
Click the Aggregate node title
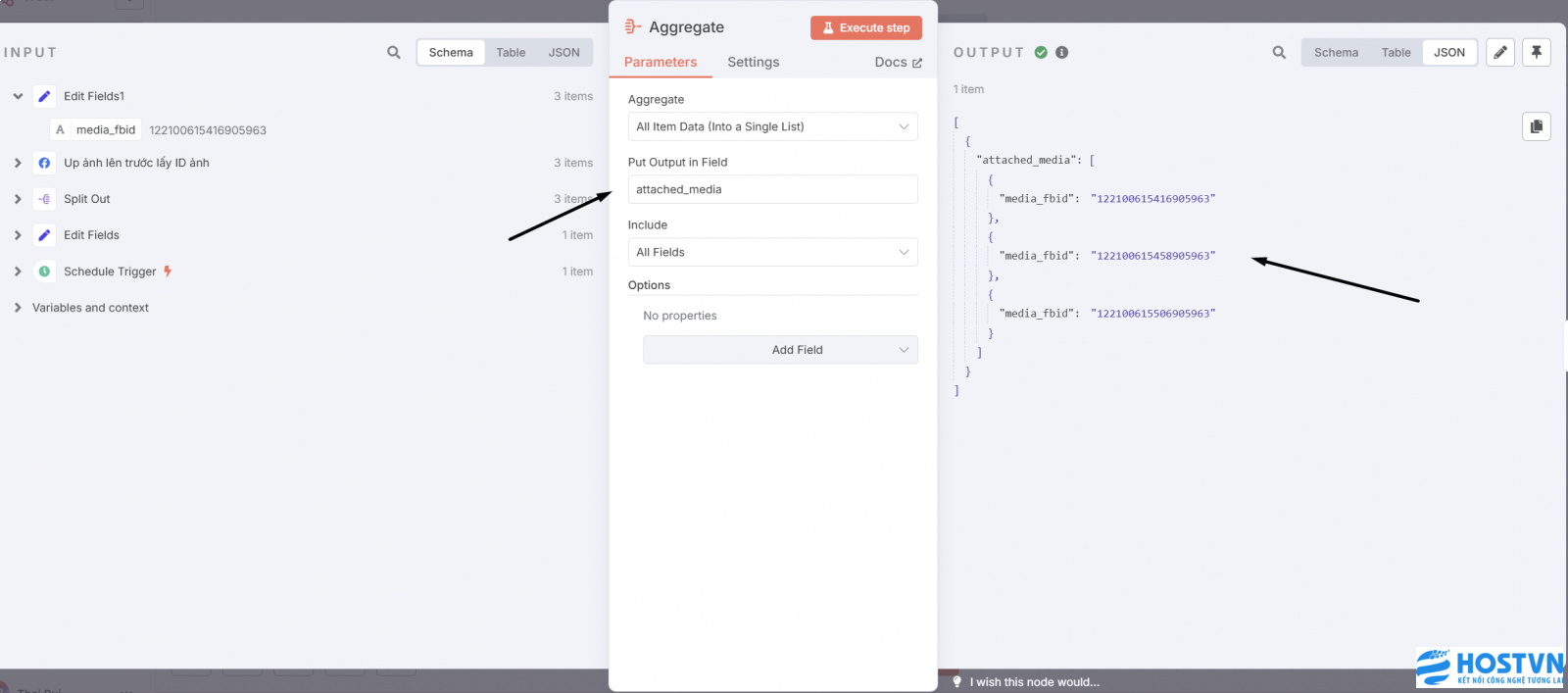(686, 27)
